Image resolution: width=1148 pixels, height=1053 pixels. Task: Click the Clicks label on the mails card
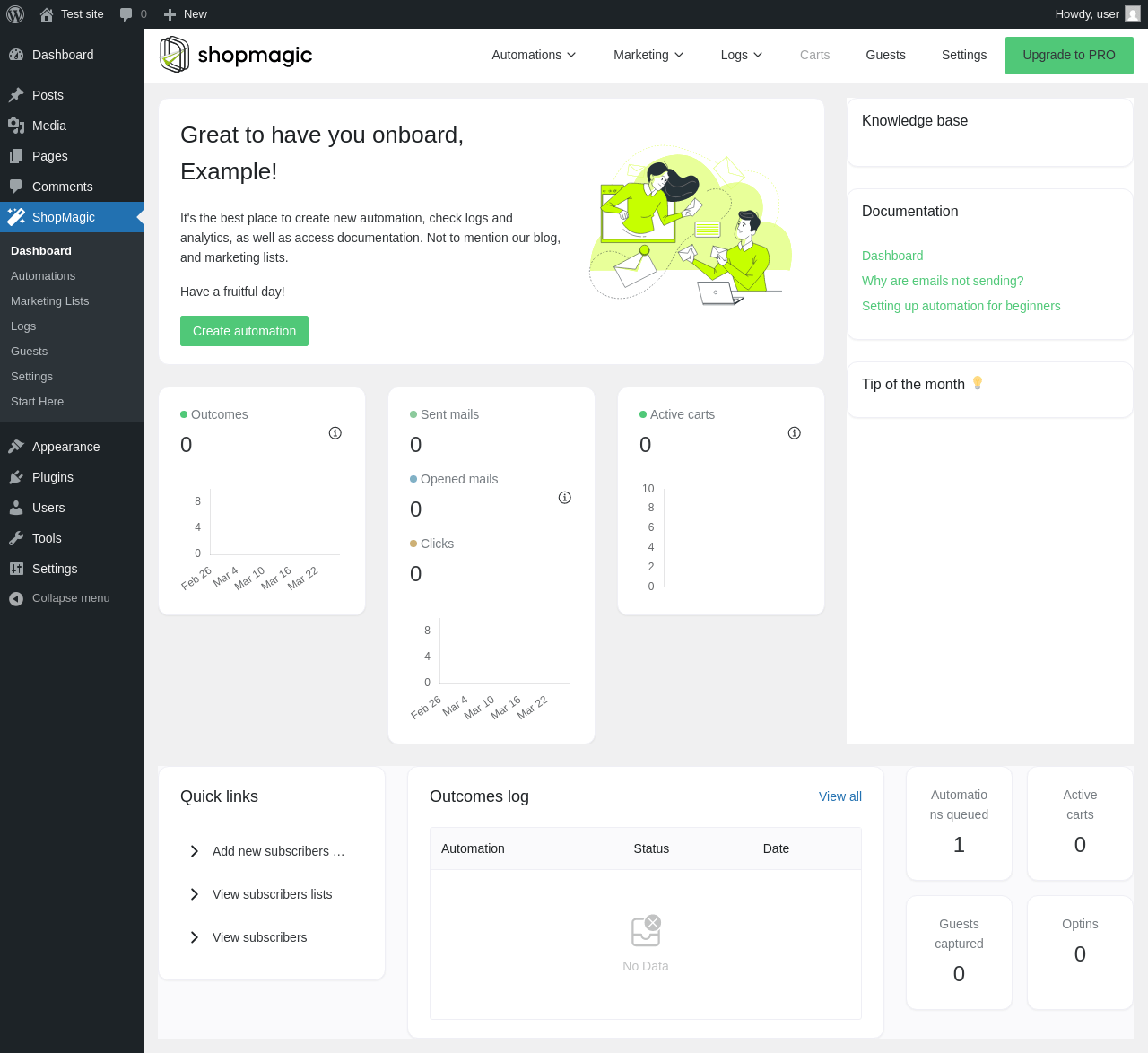(437, 544)
